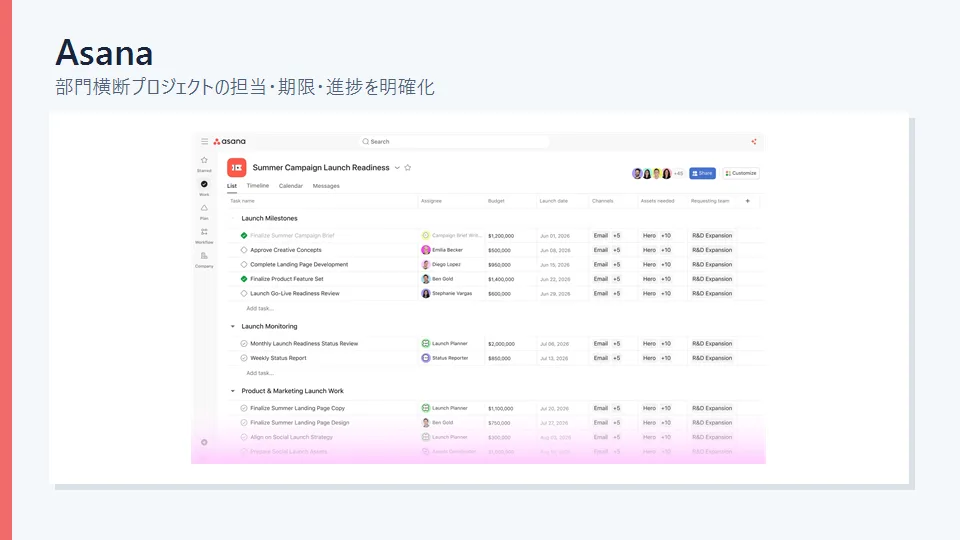
Task: Open the Plan section in the sidebar
Action: coord(204,212)
